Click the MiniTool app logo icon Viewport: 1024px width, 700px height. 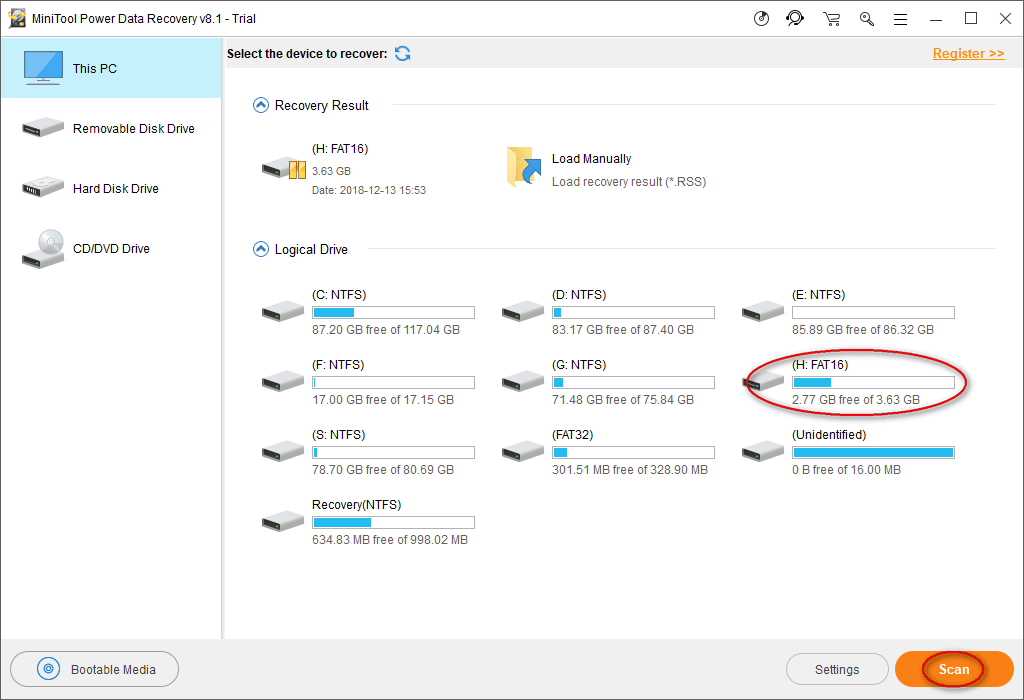[x=17, y=18]
